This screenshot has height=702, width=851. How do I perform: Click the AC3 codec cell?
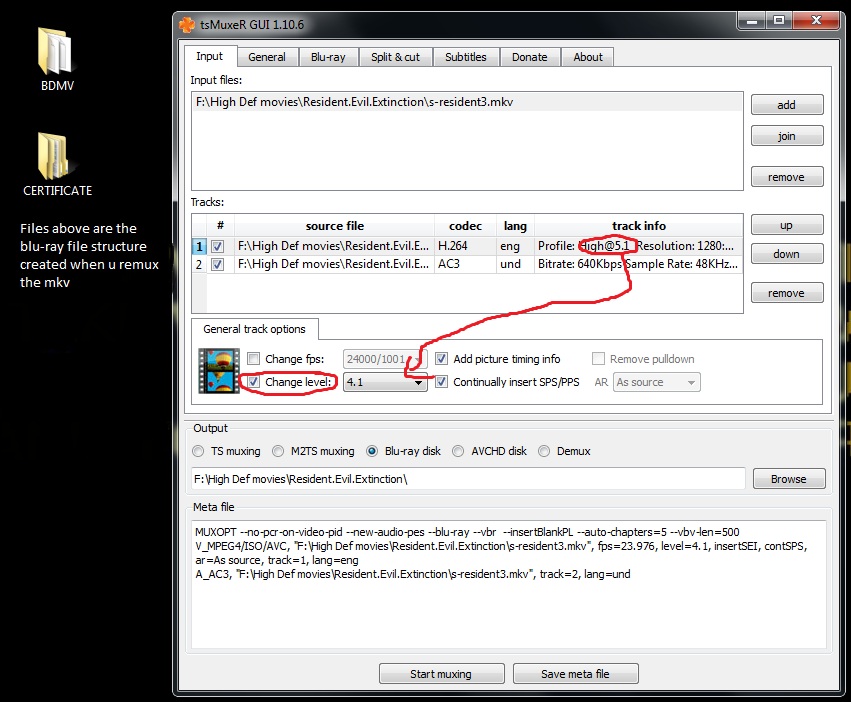coord(465,264)
